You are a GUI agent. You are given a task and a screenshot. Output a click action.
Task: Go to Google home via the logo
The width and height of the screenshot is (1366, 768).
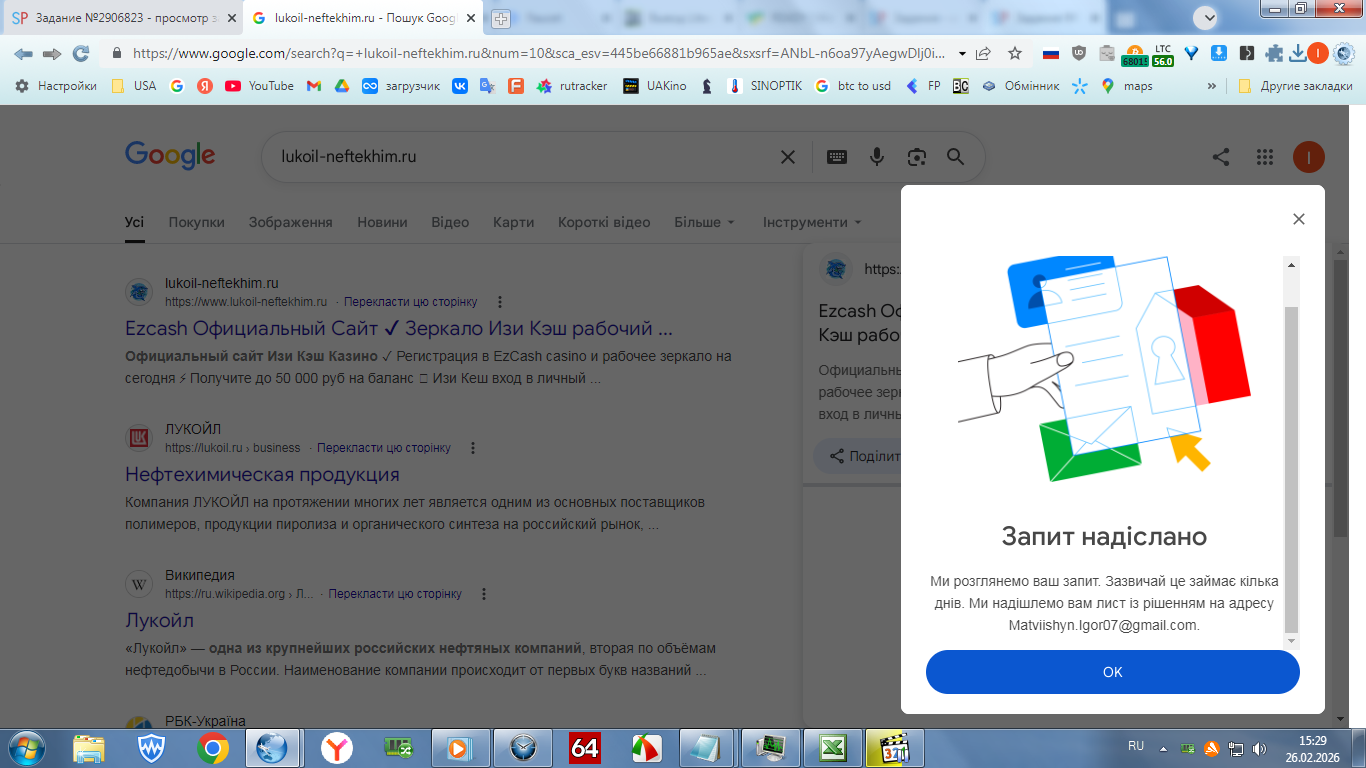170,155
